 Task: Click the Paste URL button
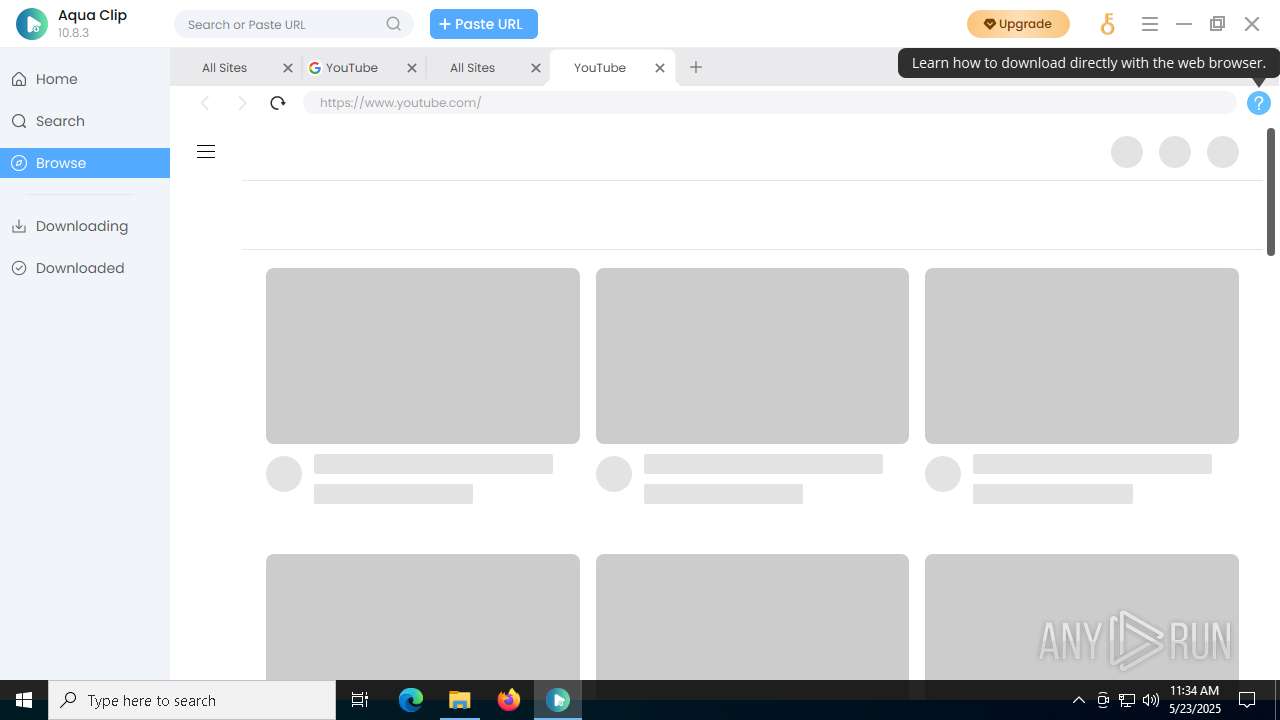(x=484, y=24)
